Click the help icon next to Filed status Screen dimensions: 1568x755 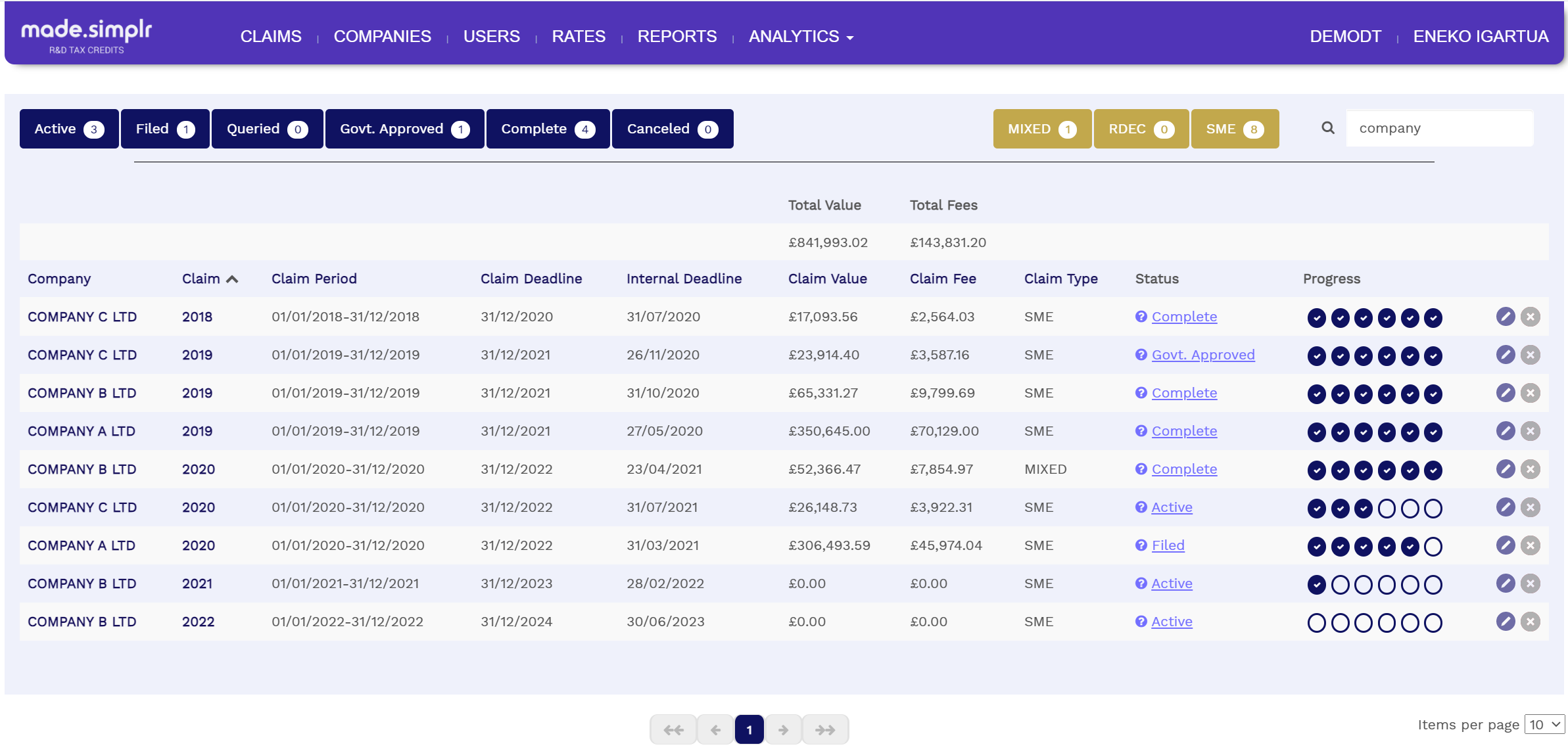(1141, 545)
